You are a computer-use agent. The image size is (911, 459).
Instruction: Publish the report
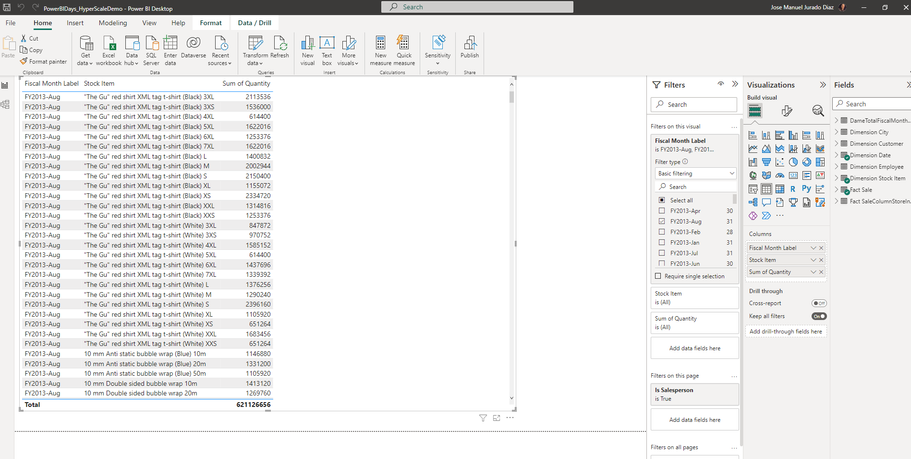click(469, 48)
